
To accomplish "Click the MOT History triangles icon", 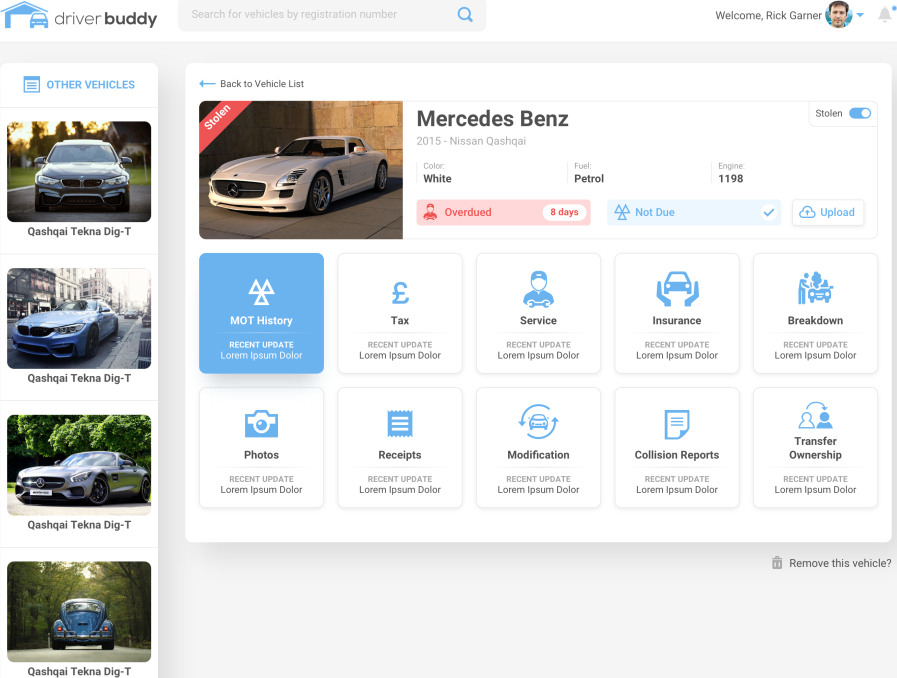I will 261,291.
